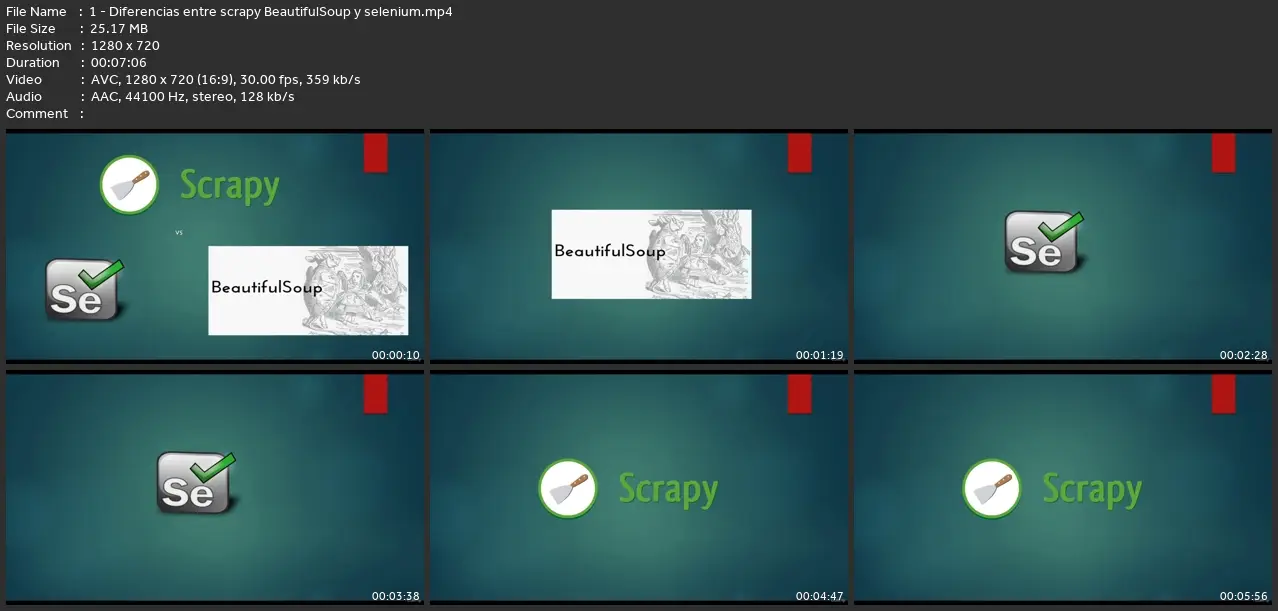
Task: Click the red bookmark in the 00:00:10 frame
Action: point(376,153)
